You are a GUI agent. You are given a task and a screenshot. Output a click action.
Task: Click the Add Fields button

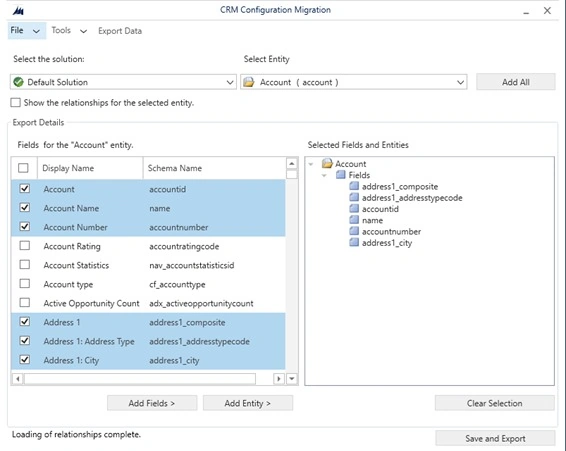[x=152, y=403]
